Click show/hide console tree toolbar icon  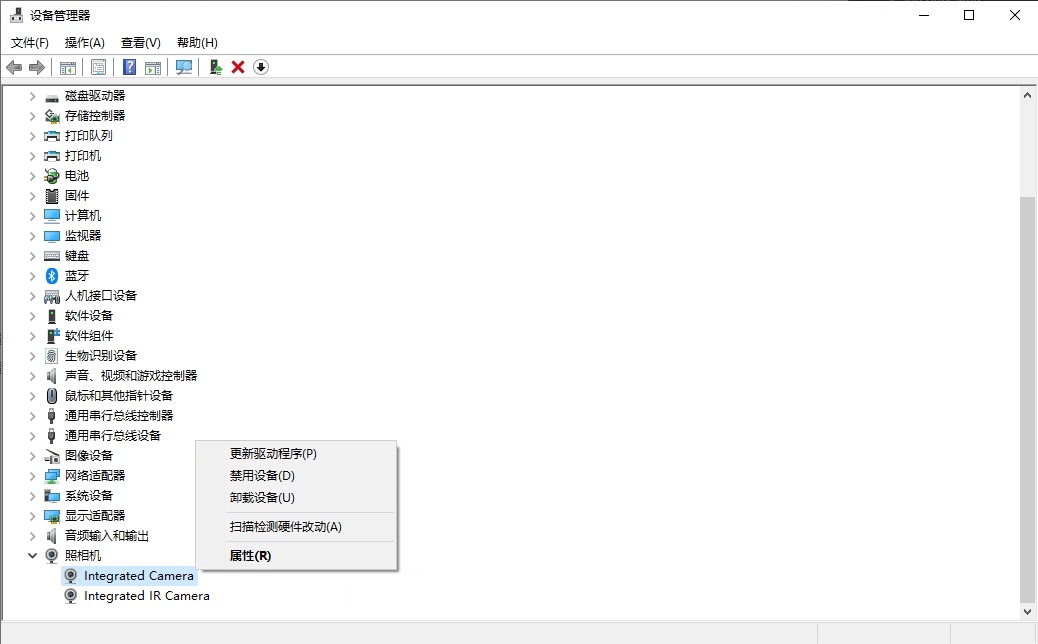[x=68, y=67]
